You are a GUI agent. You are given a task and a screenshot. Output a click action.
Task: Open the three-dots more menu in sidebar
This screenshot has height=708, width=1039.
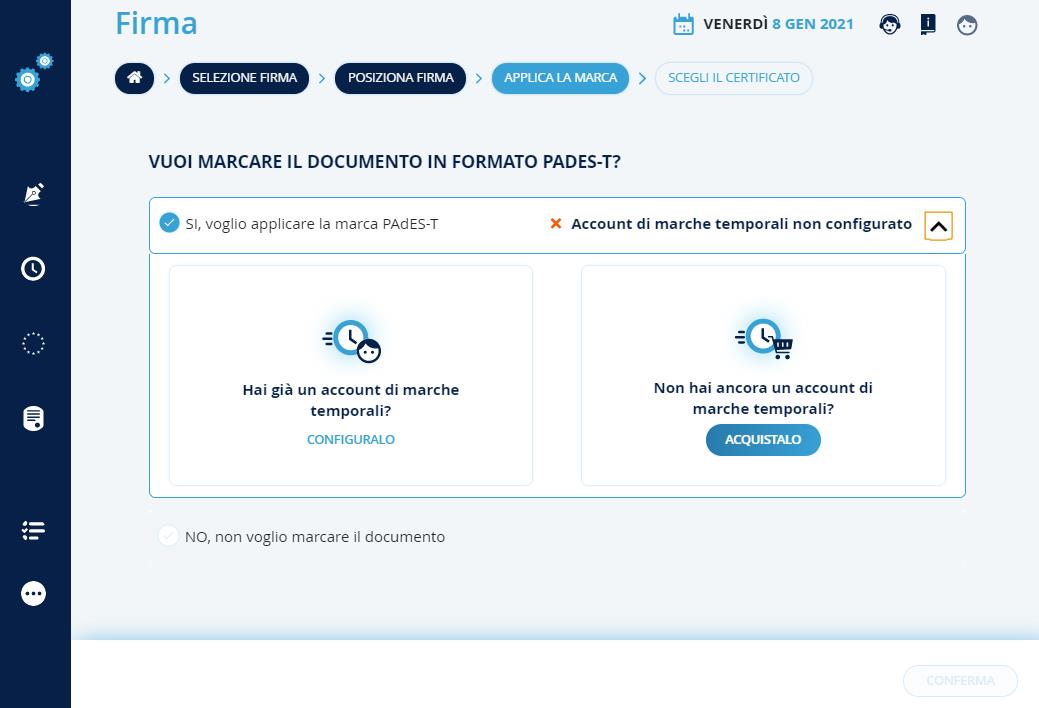[33, 594]
